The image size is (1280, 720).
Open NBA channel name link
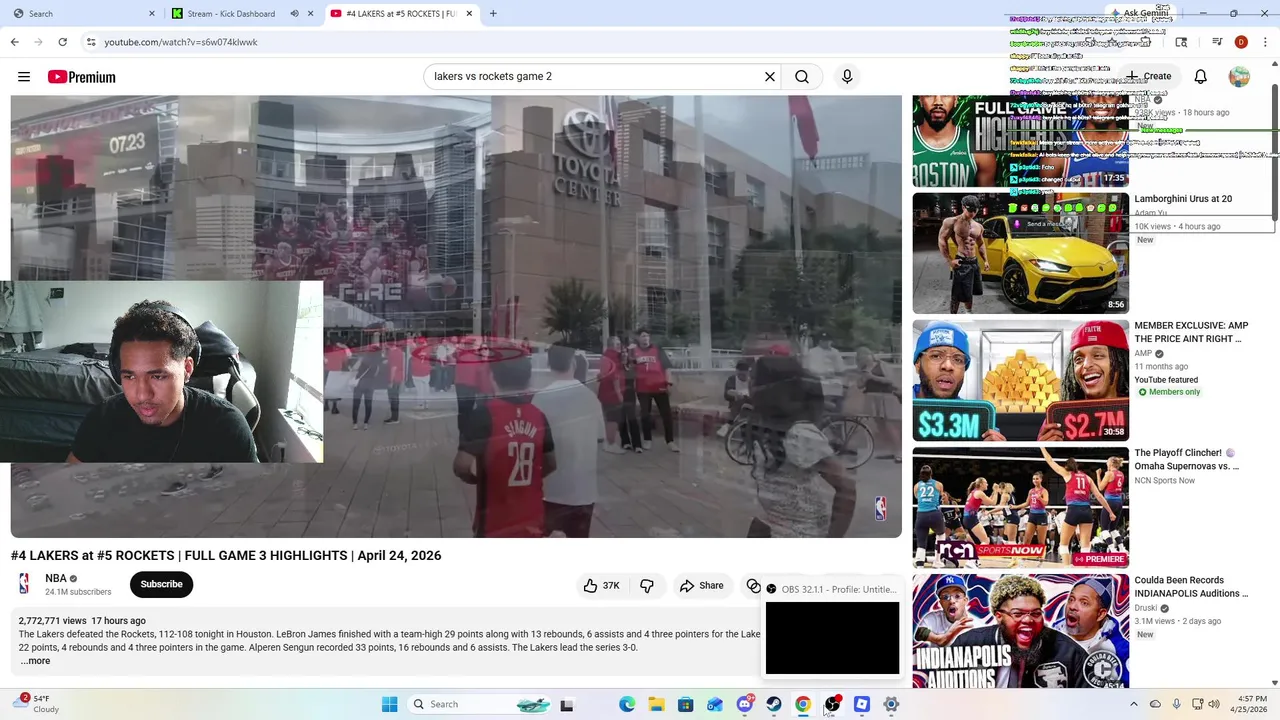coord(56,579)
